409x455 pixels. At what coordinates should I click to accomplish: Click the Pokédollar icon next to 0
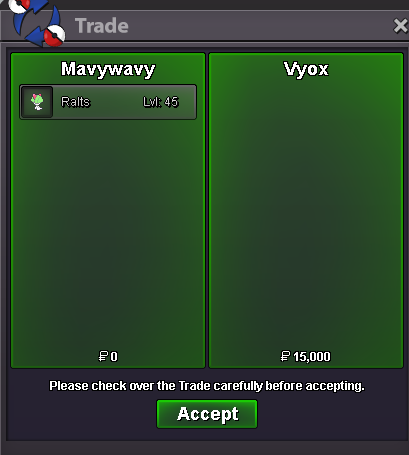coord(103,356)
